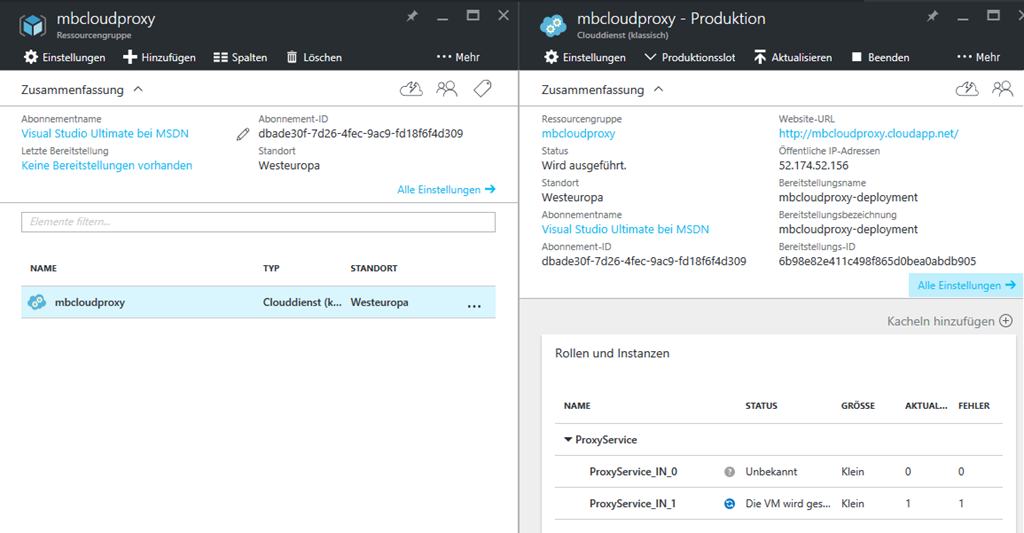Image resolution: width=1024 pixels, height=533 pixels.
Task: Open Visual Studio Ultimate bei MSDN link in Produktion blade
Action: pos(625,229)
